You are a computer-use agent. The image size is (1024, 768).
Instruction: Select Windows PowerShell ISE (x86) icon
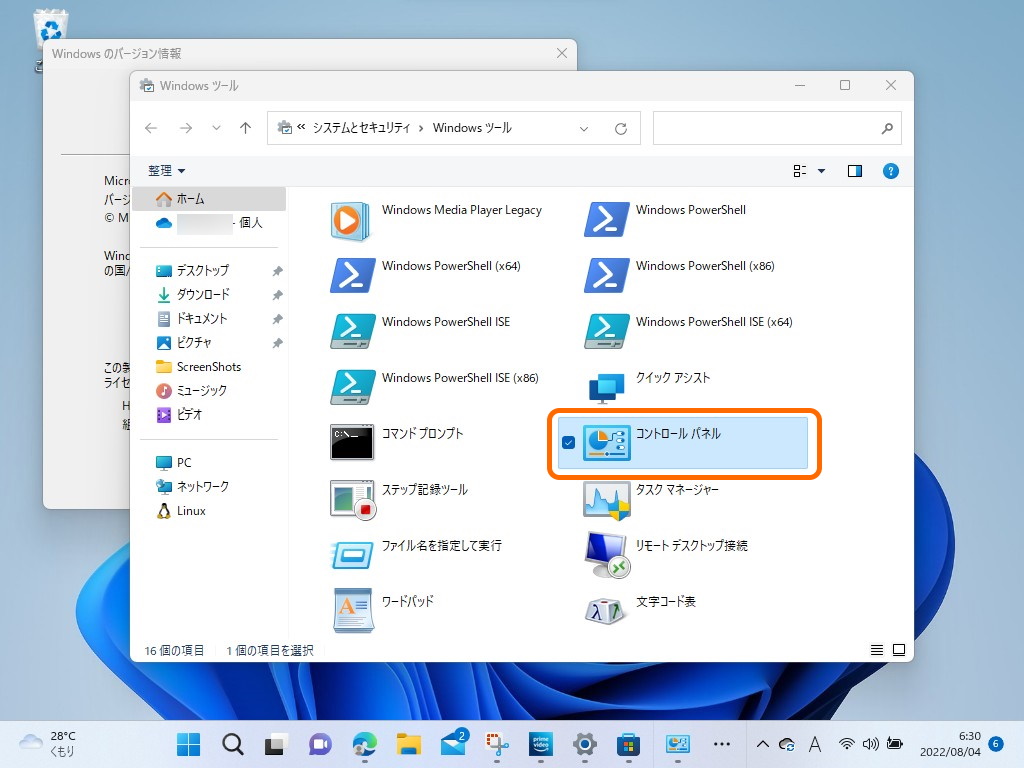click(x=353, y=387)
